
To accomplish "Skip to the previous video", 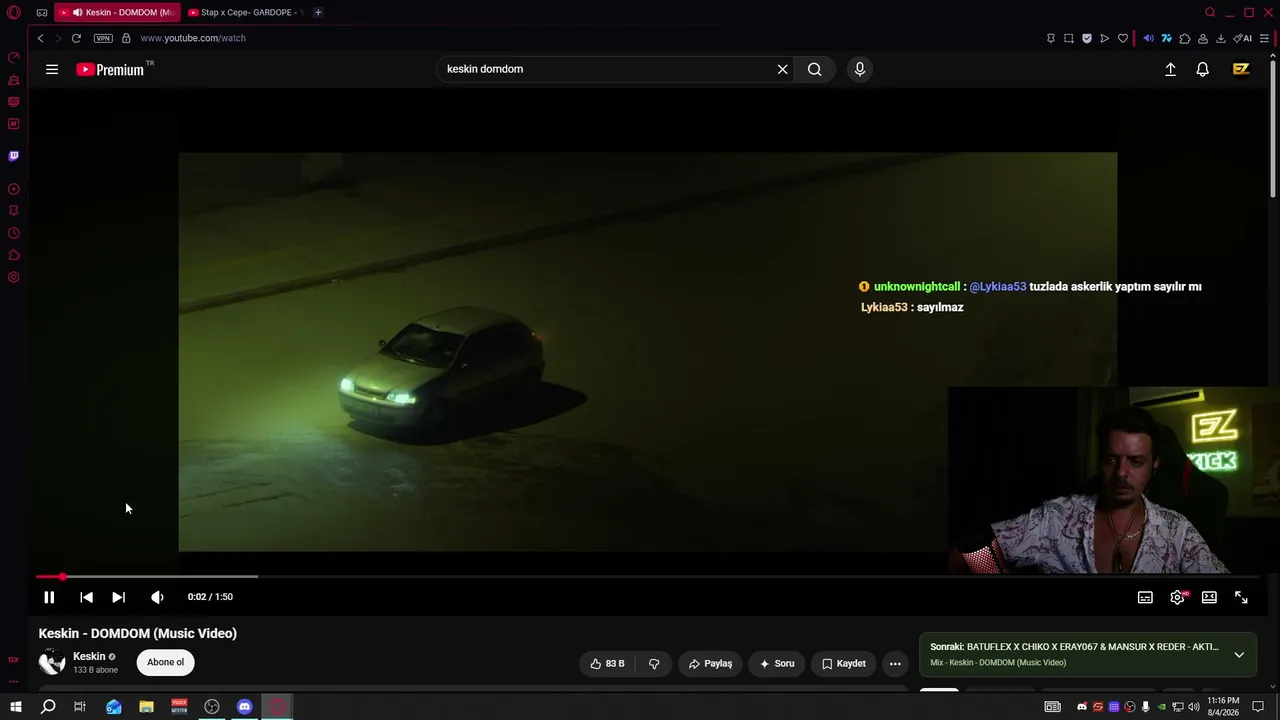I will click(x=86, y=597).
